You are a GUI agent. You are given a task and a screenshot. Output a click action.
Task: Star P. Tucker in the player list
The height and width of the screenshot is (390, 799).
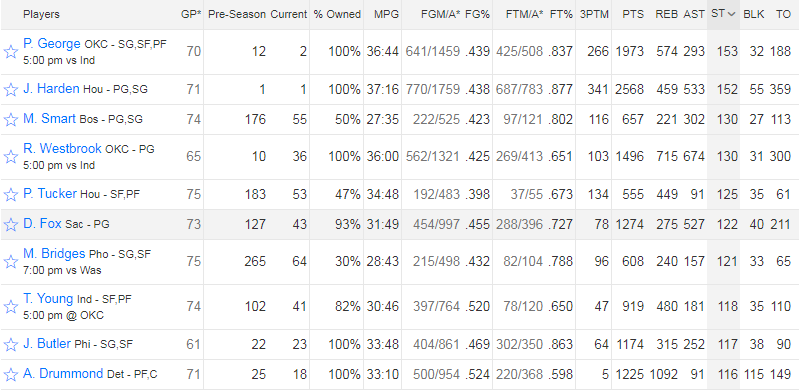pos(11,194)
